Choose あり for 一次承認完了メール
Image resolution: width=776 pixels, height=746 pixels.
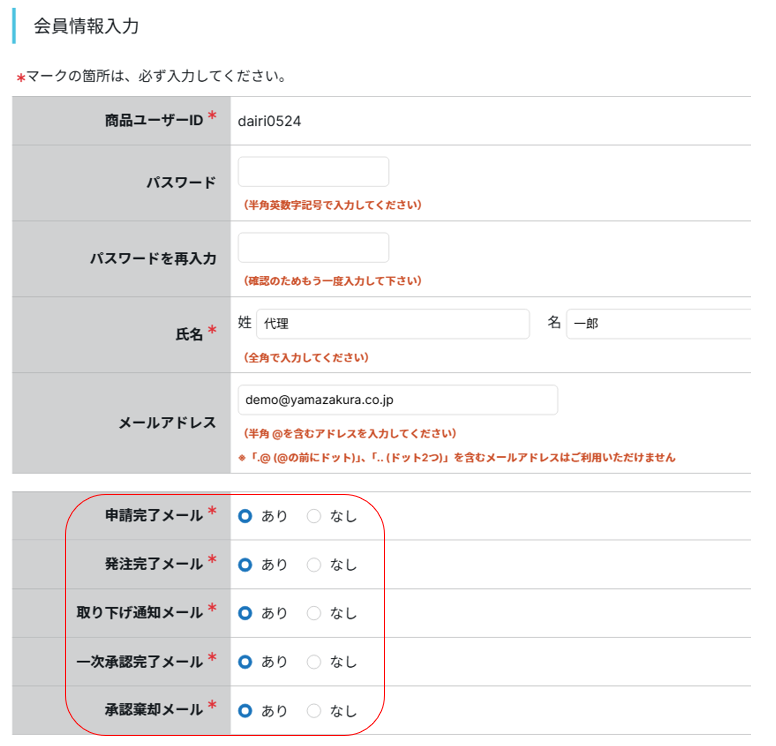(245, 662)
